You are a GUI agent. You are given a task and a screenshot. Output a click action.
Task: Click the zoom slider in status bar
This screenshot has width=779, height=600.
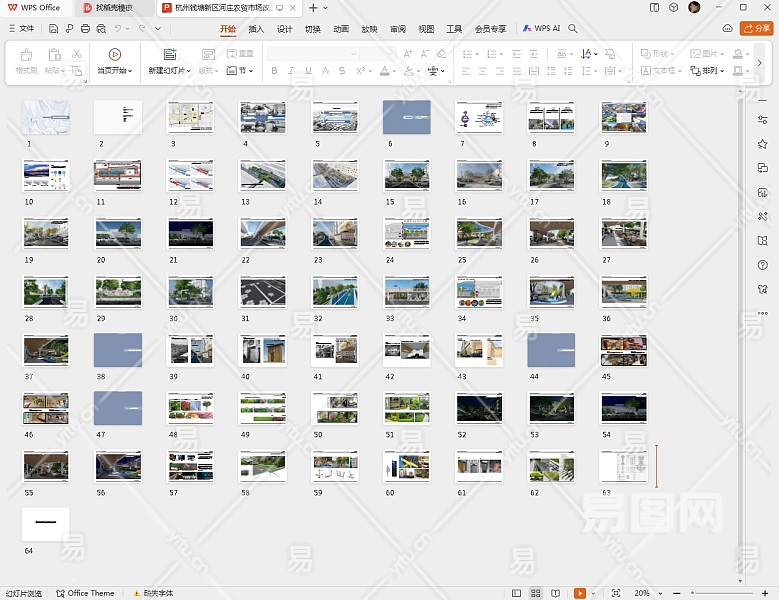(x=720, y=593)
